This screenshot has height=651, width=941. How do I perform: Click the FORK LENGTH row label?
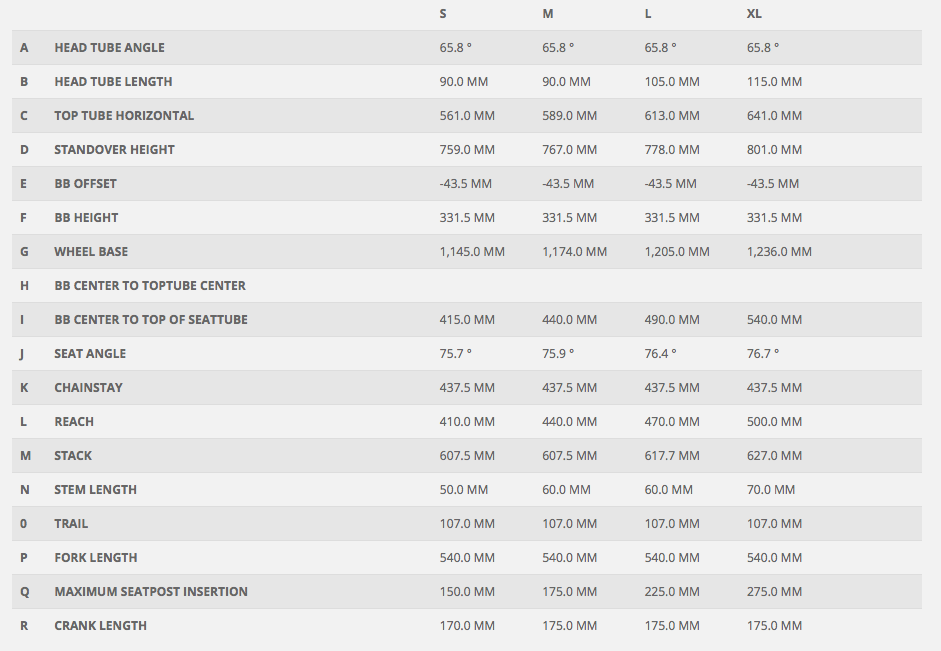click(x=96, y=558)
